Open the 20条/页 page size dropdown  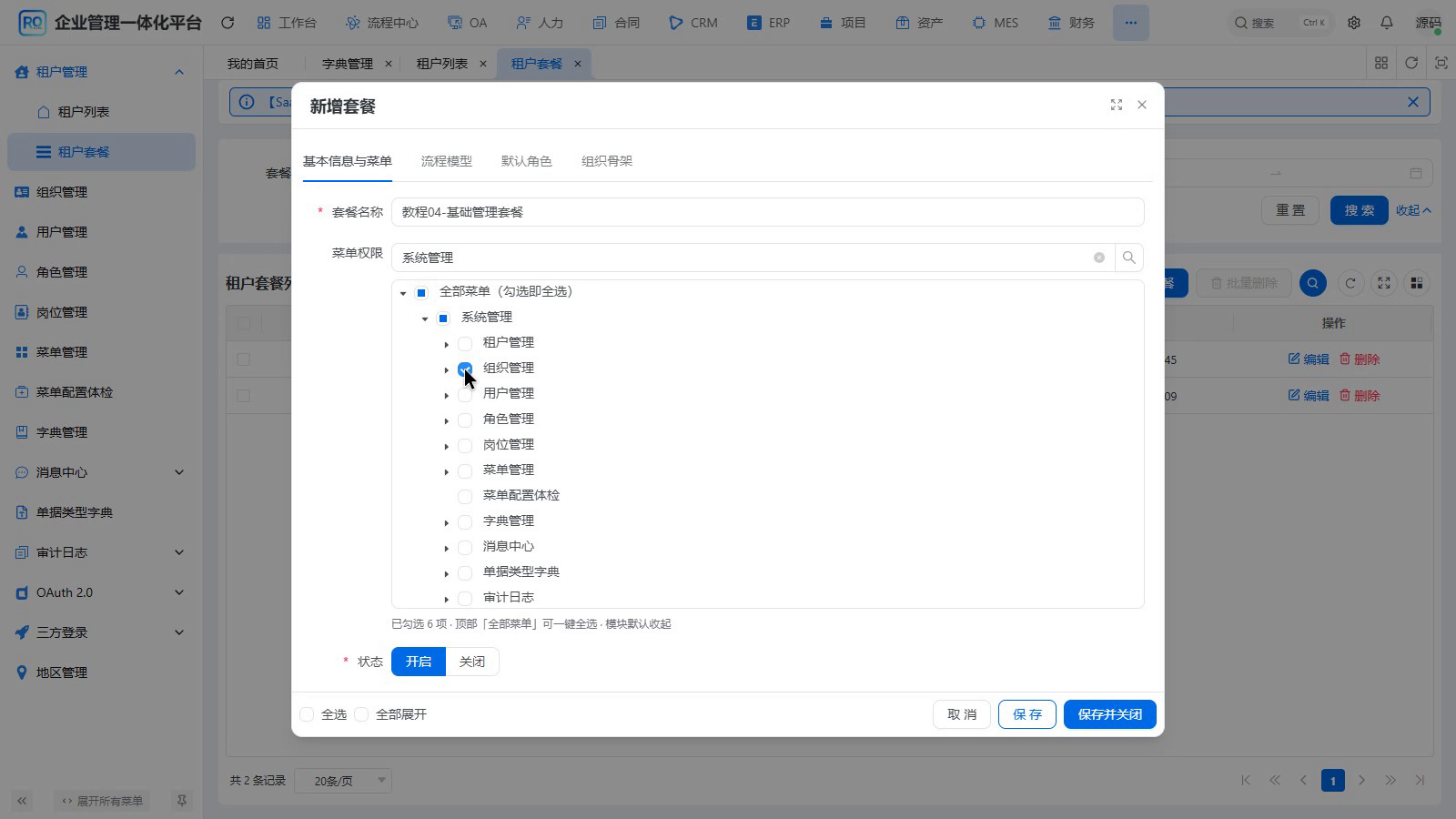pos(343,780)
